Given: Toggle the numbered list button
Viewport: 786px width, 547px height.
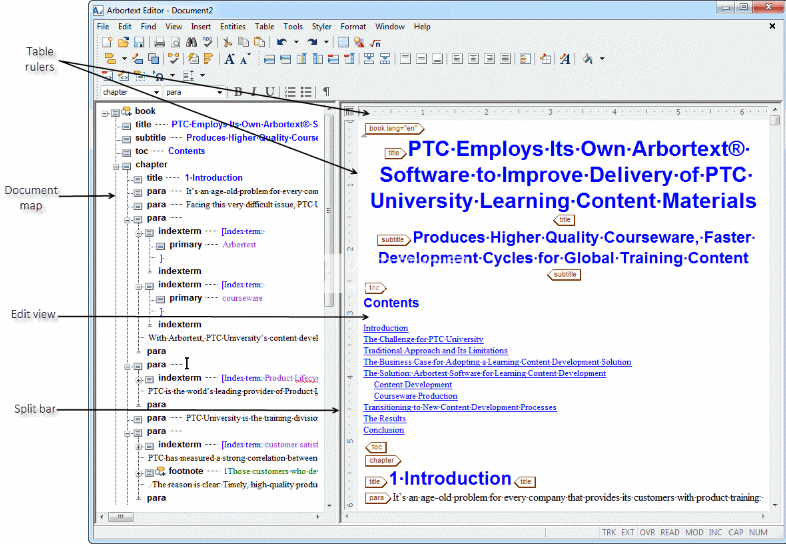Looking at the screenshot, I should click(290, 92).
